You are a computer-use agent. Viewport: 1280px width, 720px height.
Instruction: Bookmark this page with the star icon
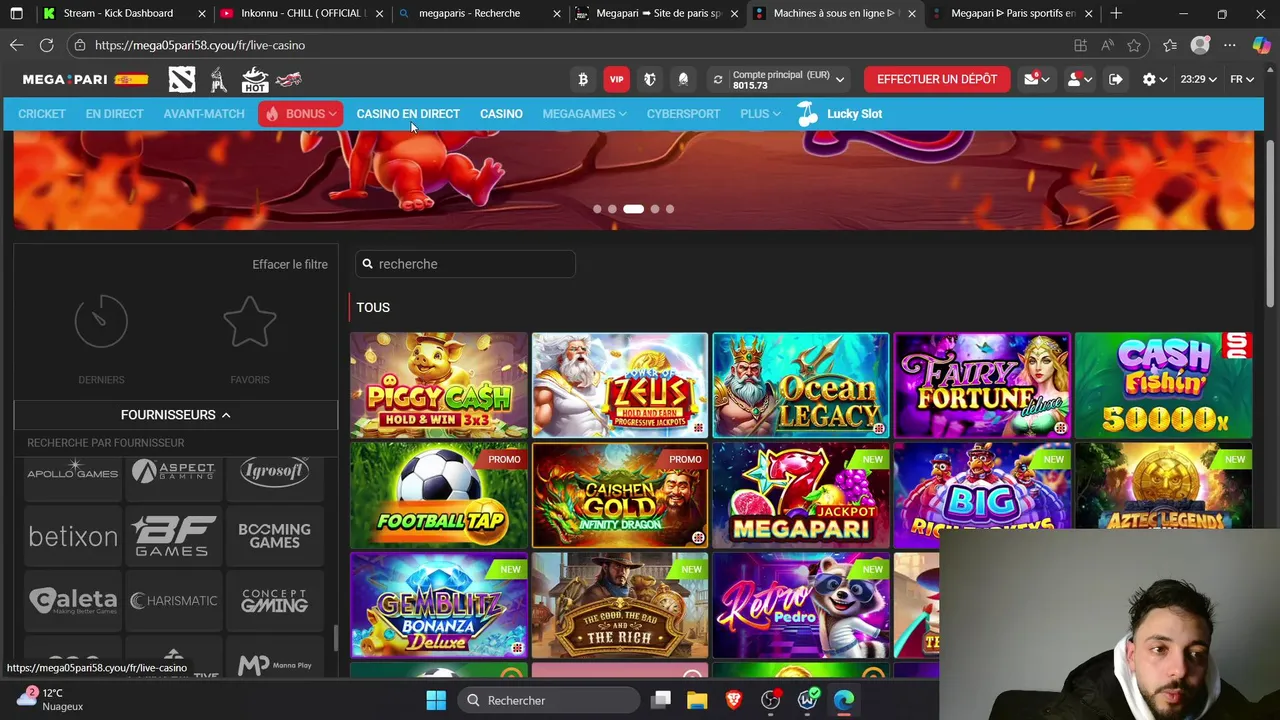[1134, 45]
